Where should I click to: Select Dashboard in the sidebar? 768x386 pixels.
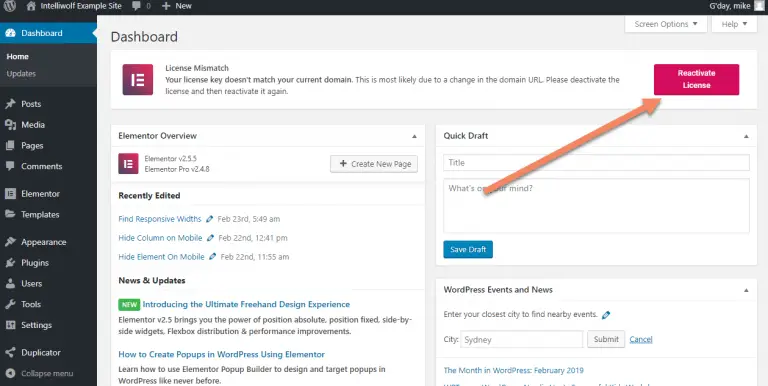coord(48,33)
